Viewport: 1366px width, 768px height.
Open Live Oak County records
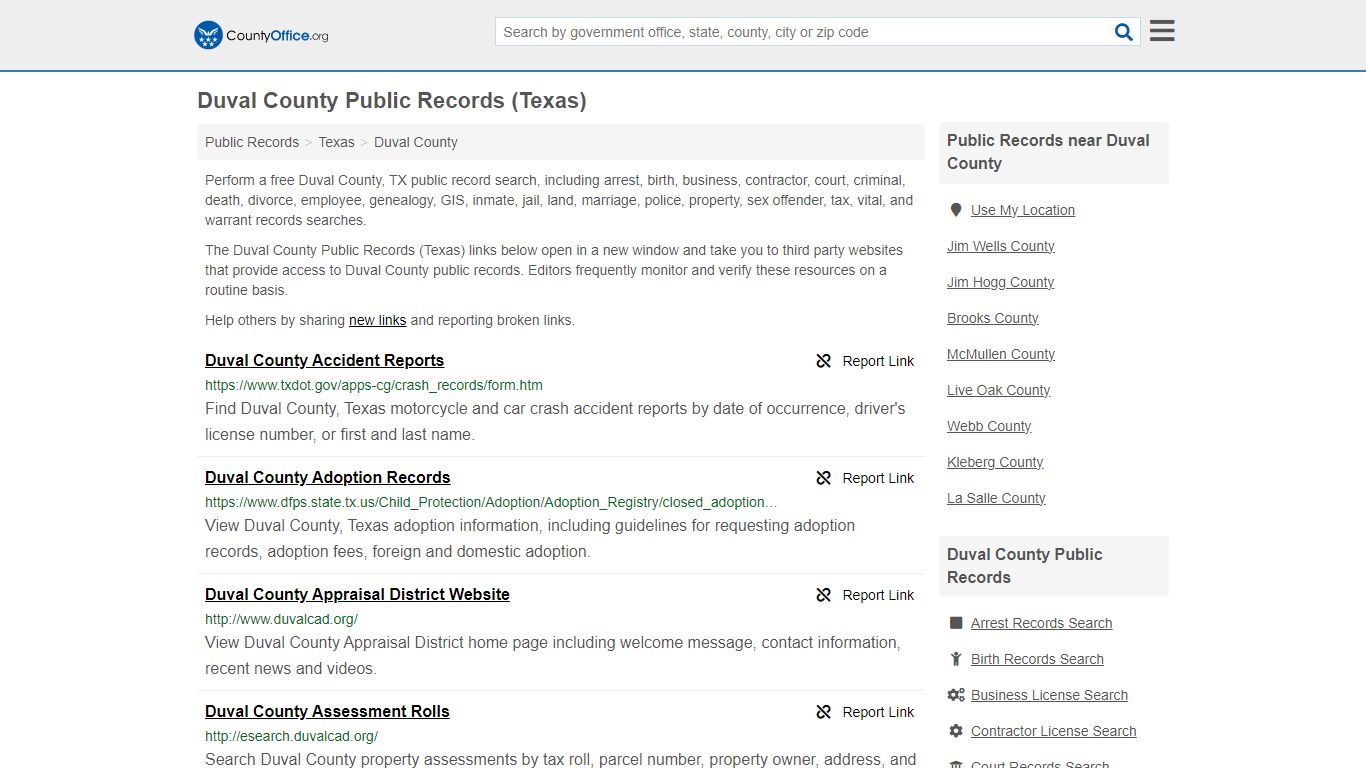click(998, 390)
